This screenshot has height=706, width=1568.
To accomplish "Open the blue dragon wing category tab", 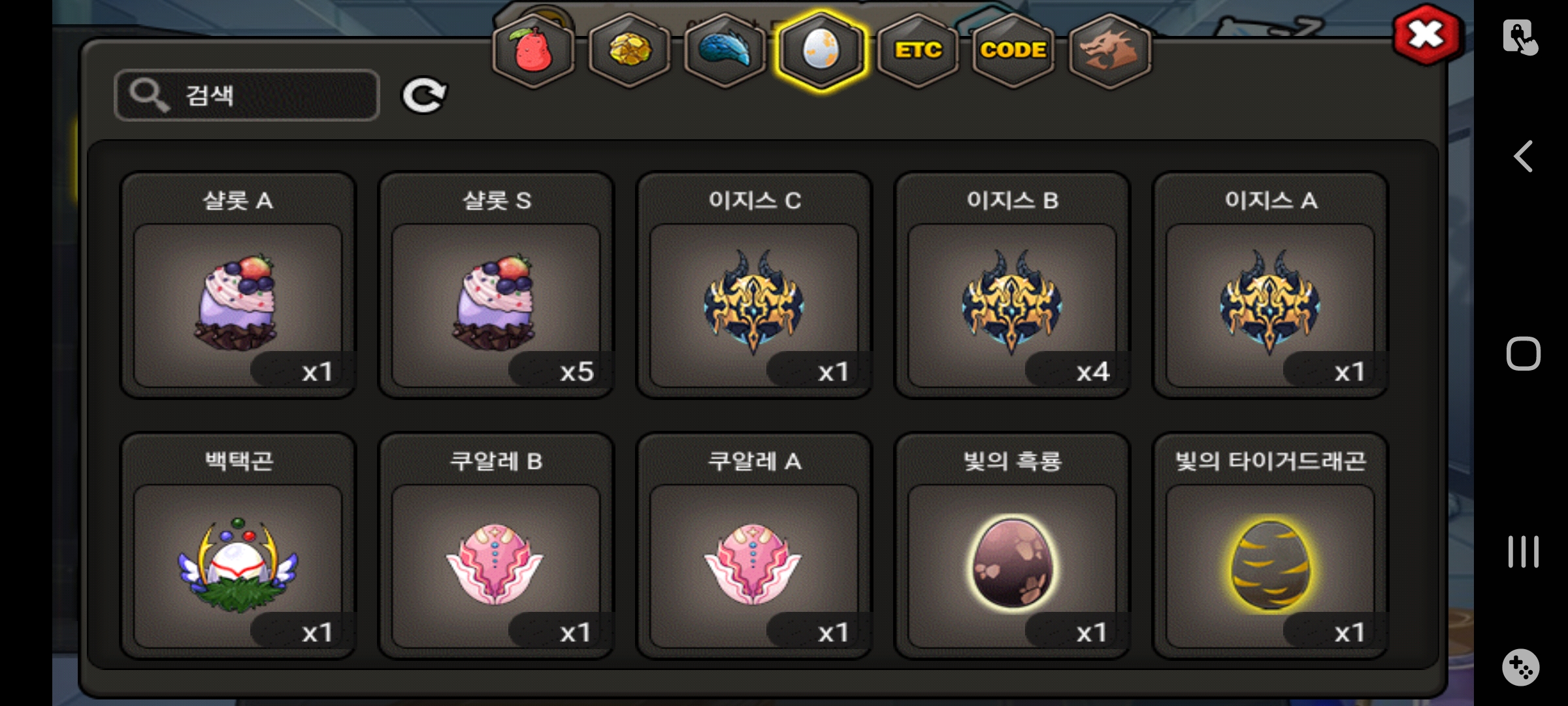I will click(725, 51).
